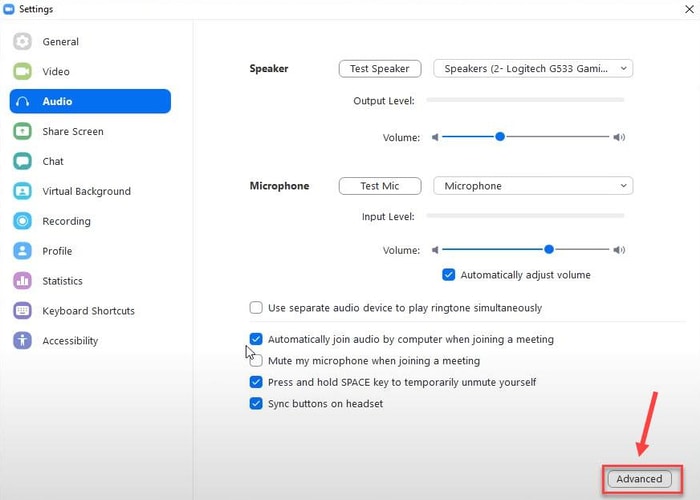
Task: Switch to Video settings
Action: (x=90, y=71)
